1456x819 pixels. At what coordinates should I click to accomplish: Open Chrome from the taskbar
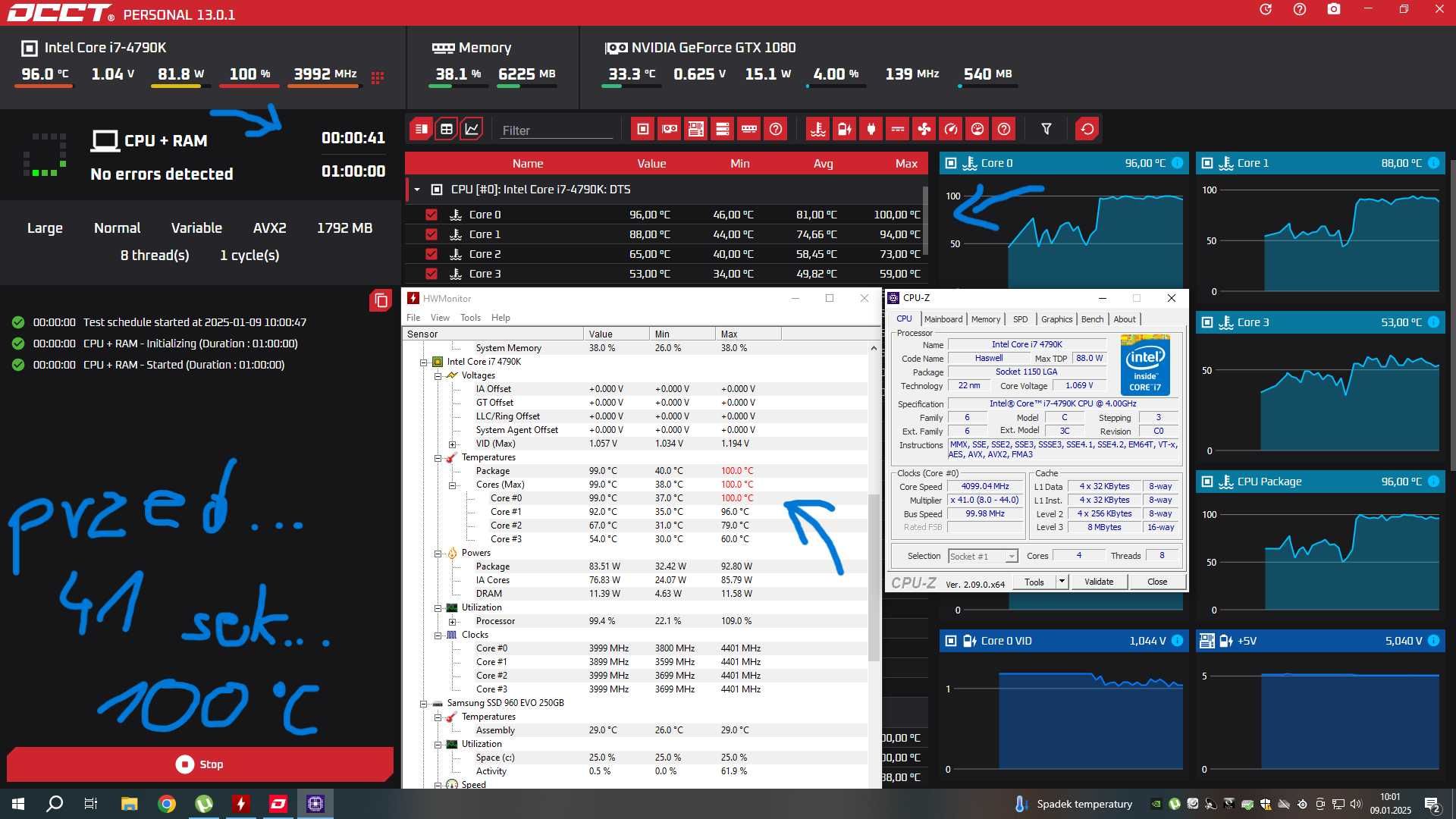click(x=166, y=804)
